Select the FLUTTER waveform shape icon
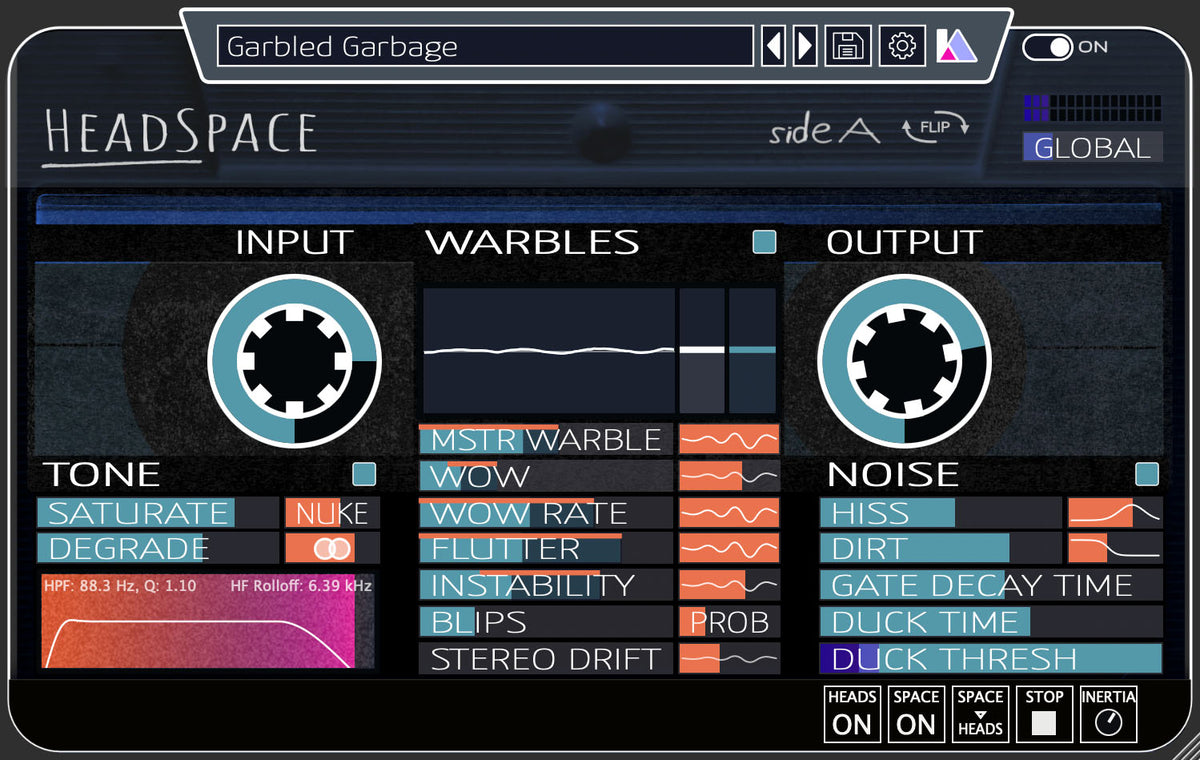 pyautogui.click(x=729, y=548)
